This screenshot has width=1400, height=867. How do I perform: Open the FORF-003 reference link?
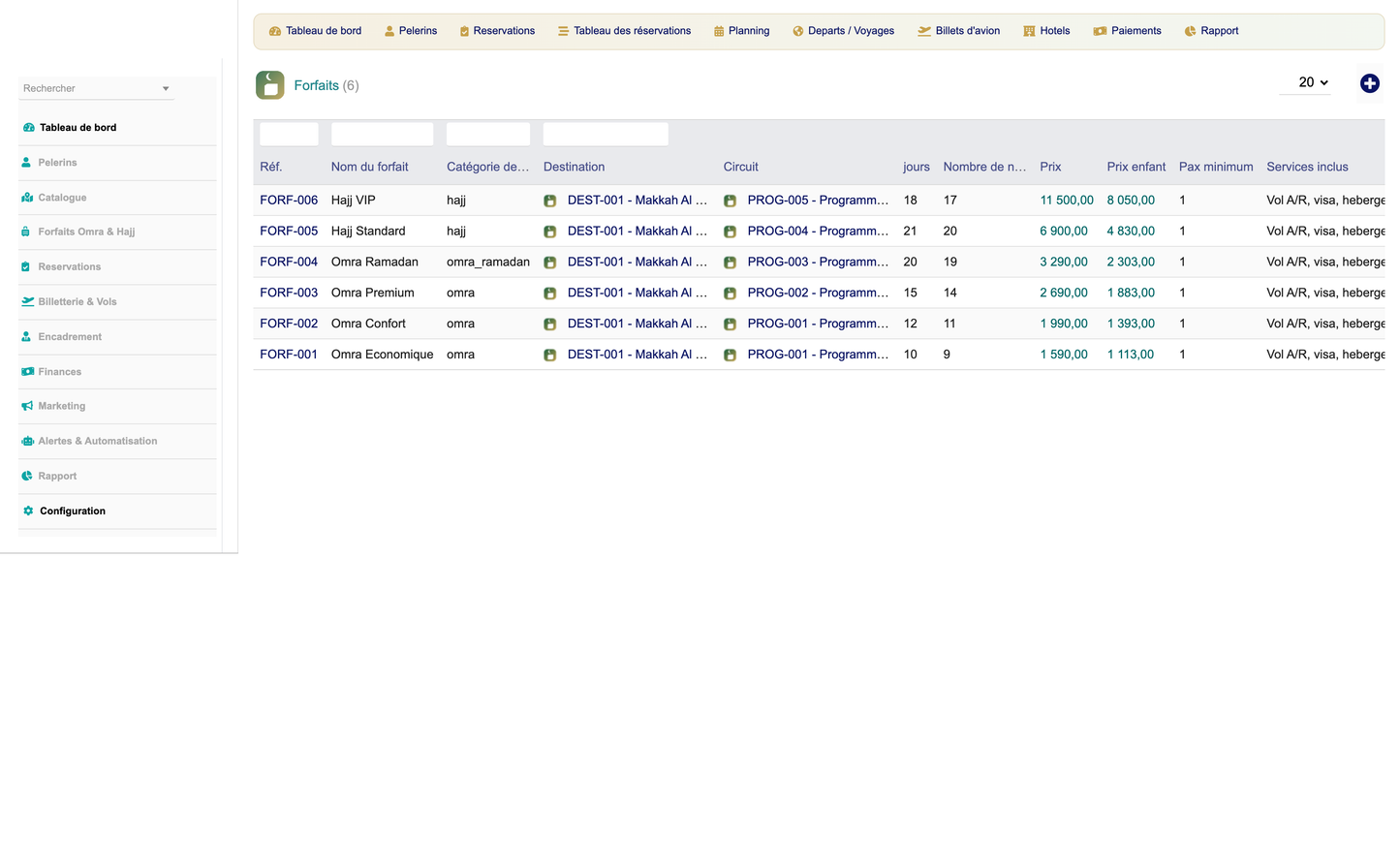coord(289,293)
